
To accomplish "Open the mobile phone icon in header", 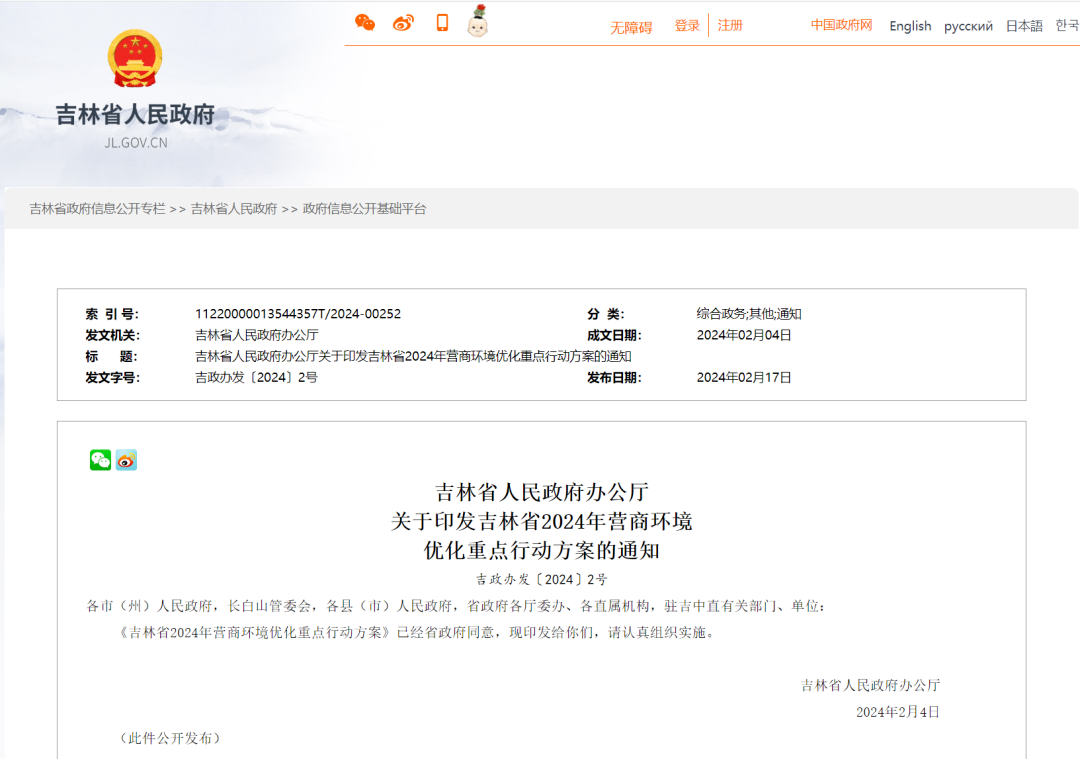I will [x=442, y=23].
